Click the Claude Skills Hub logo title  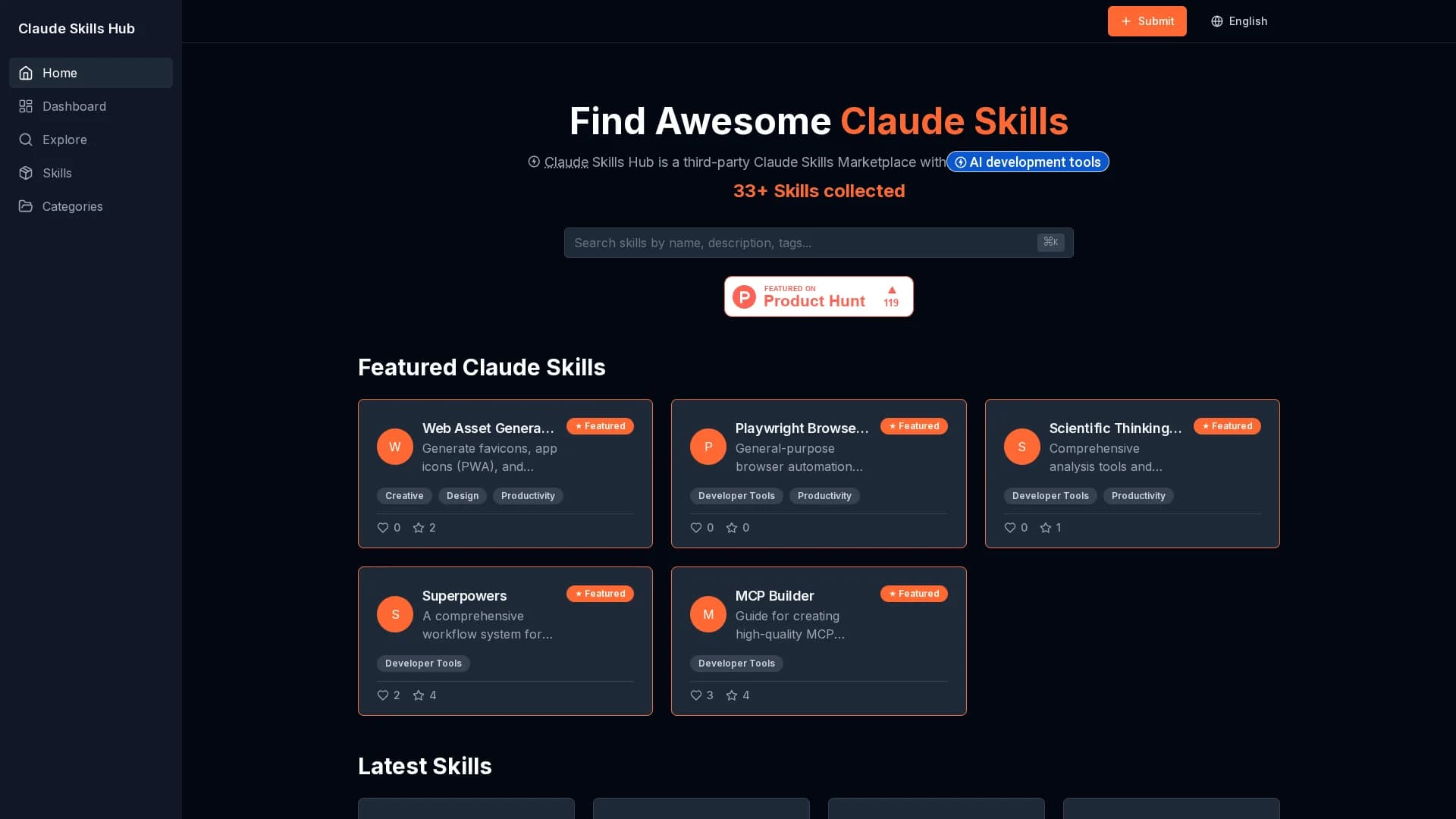click(77, 29)
